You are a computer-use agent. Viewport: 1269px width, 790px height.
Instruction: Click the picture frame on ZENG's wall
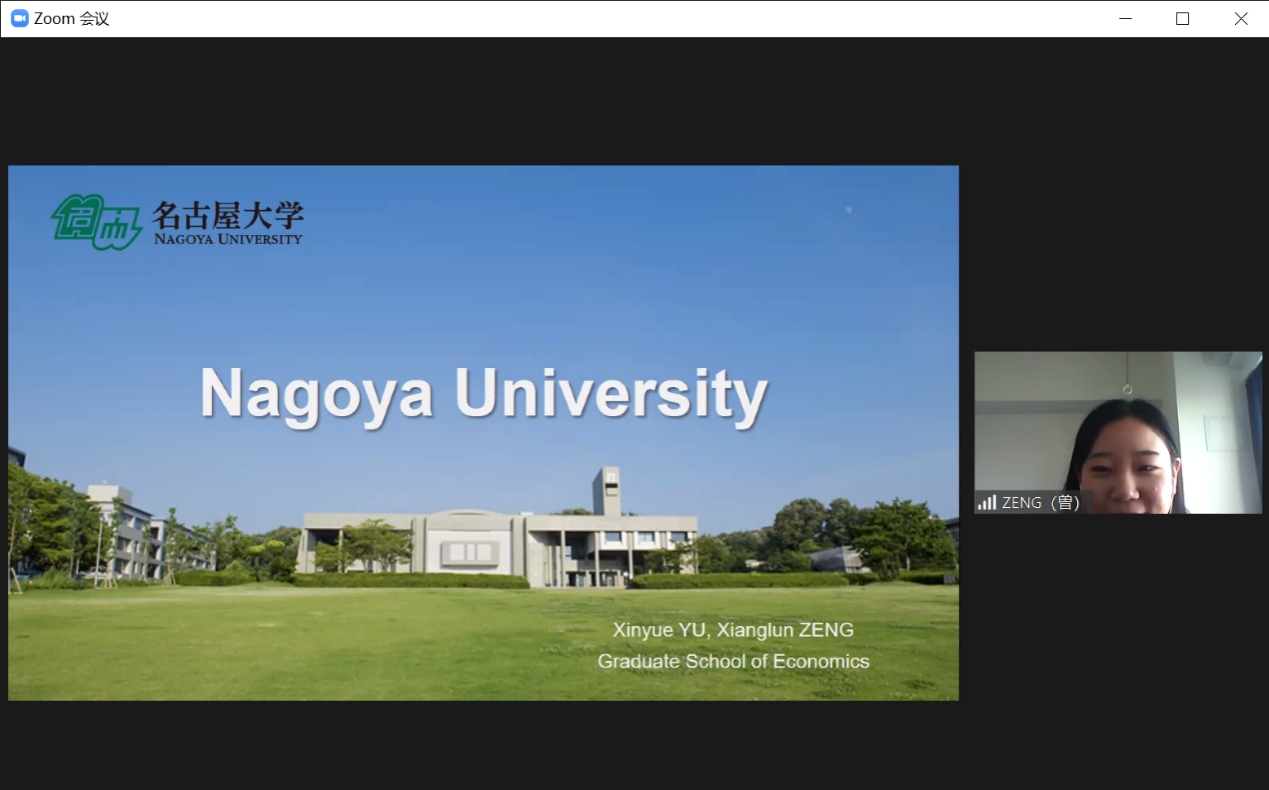click(x=1222, y=432)
